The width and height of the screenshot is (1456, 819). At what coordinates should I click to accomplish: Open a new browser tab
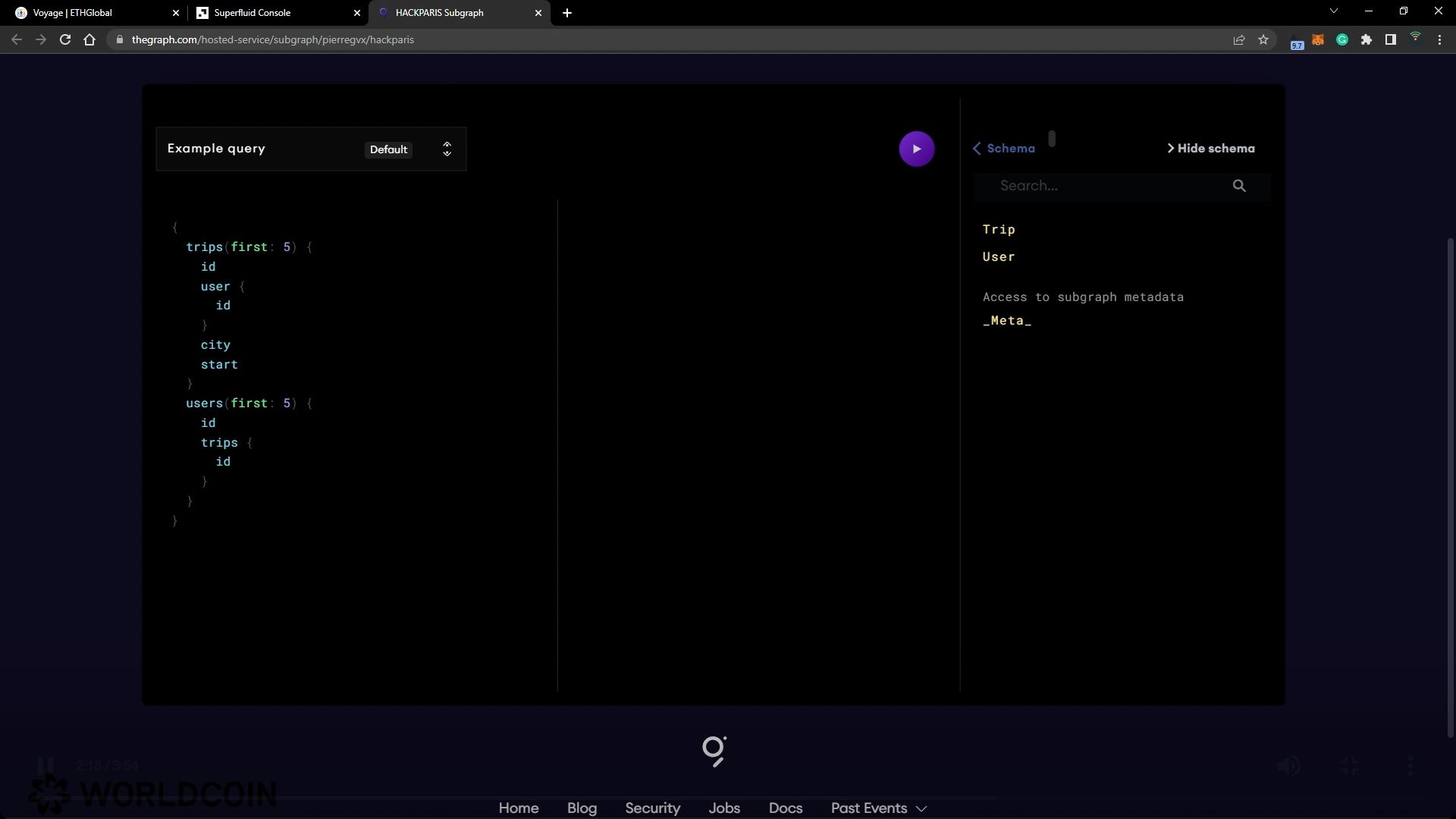567,13
